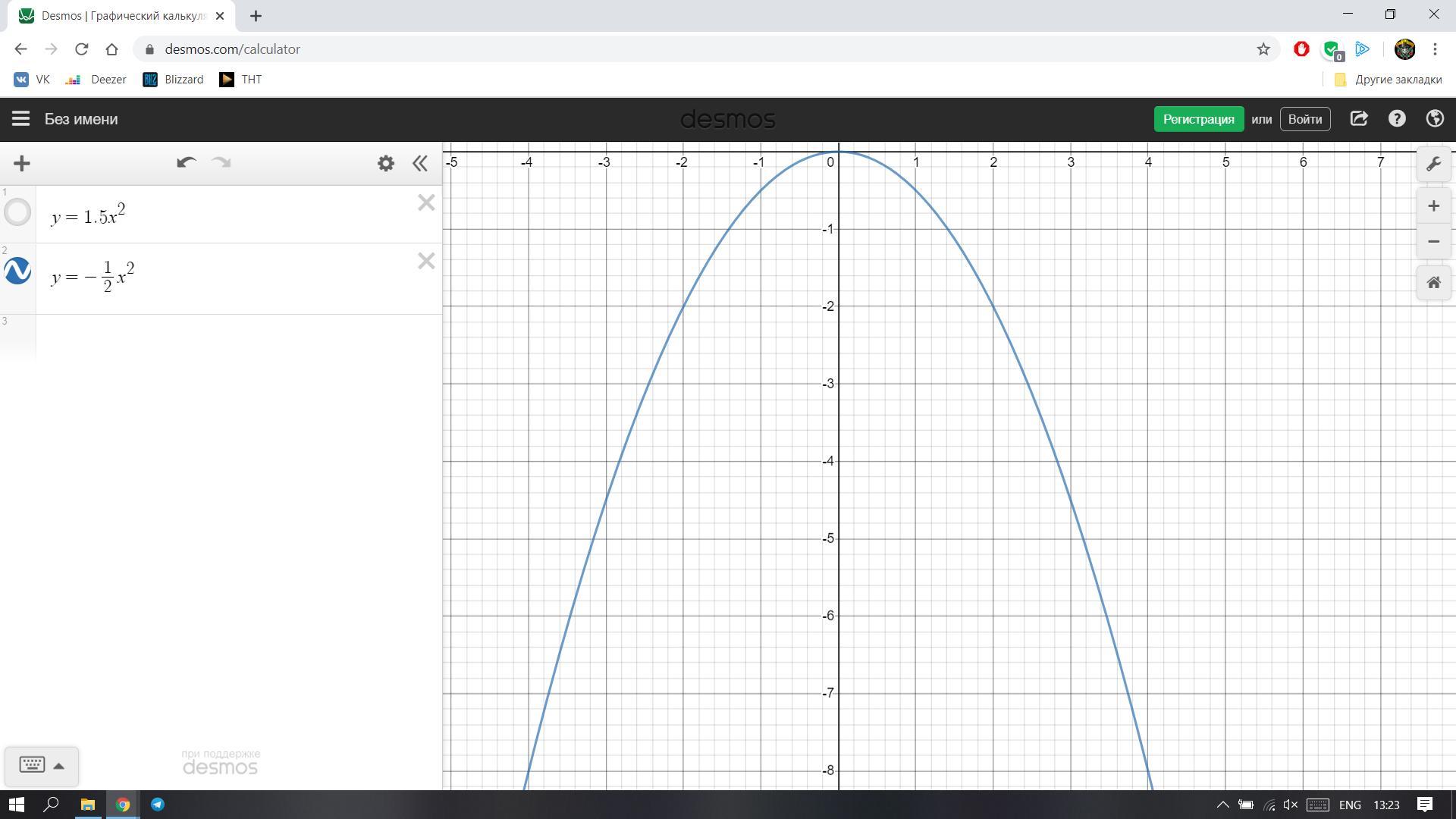
Task: Open expression list settings gear
Action: click(x=386, y=163)
